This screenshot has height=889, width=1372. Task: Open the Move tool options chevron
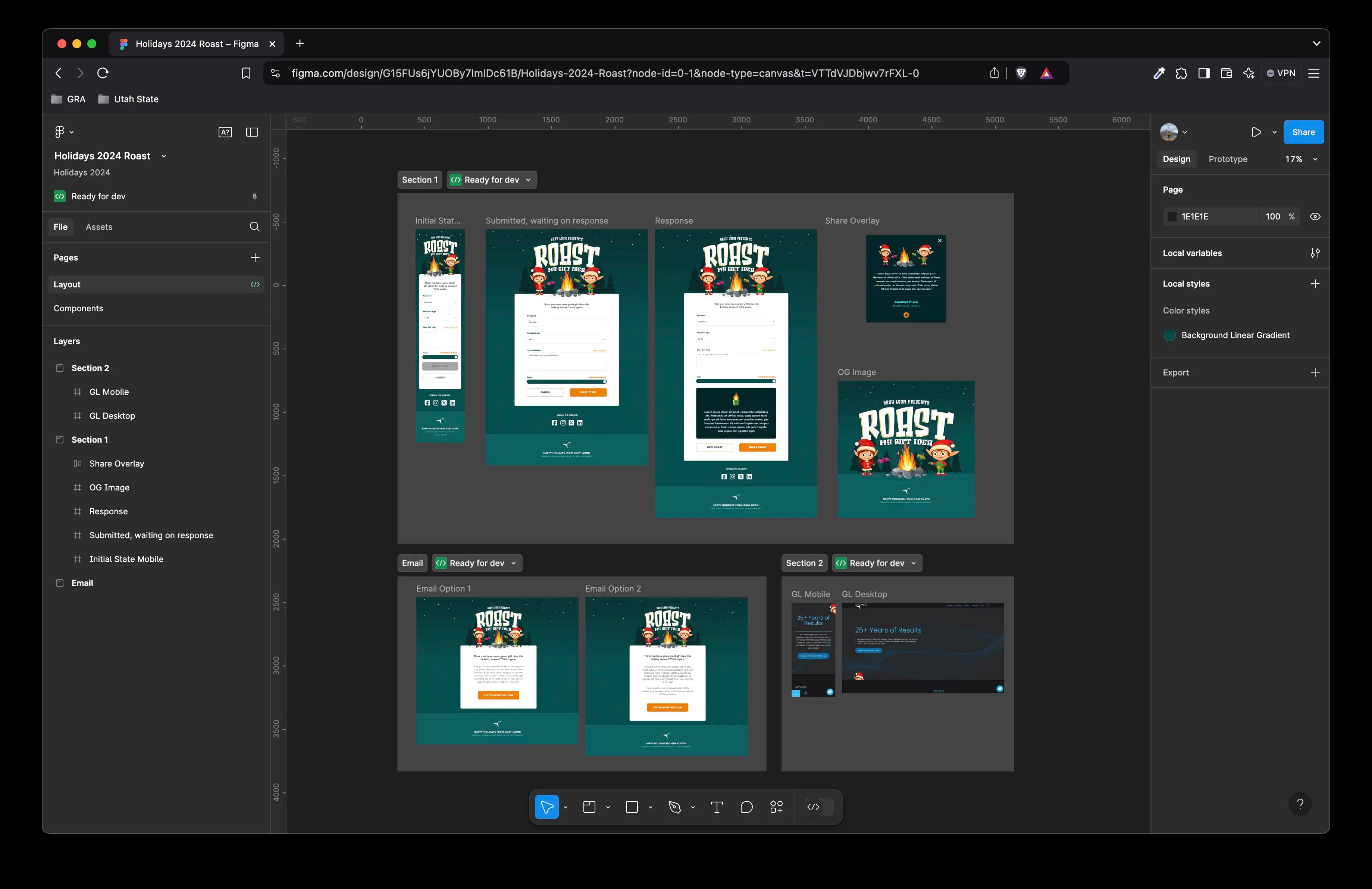pyautogui.click(x=566, y=807)
